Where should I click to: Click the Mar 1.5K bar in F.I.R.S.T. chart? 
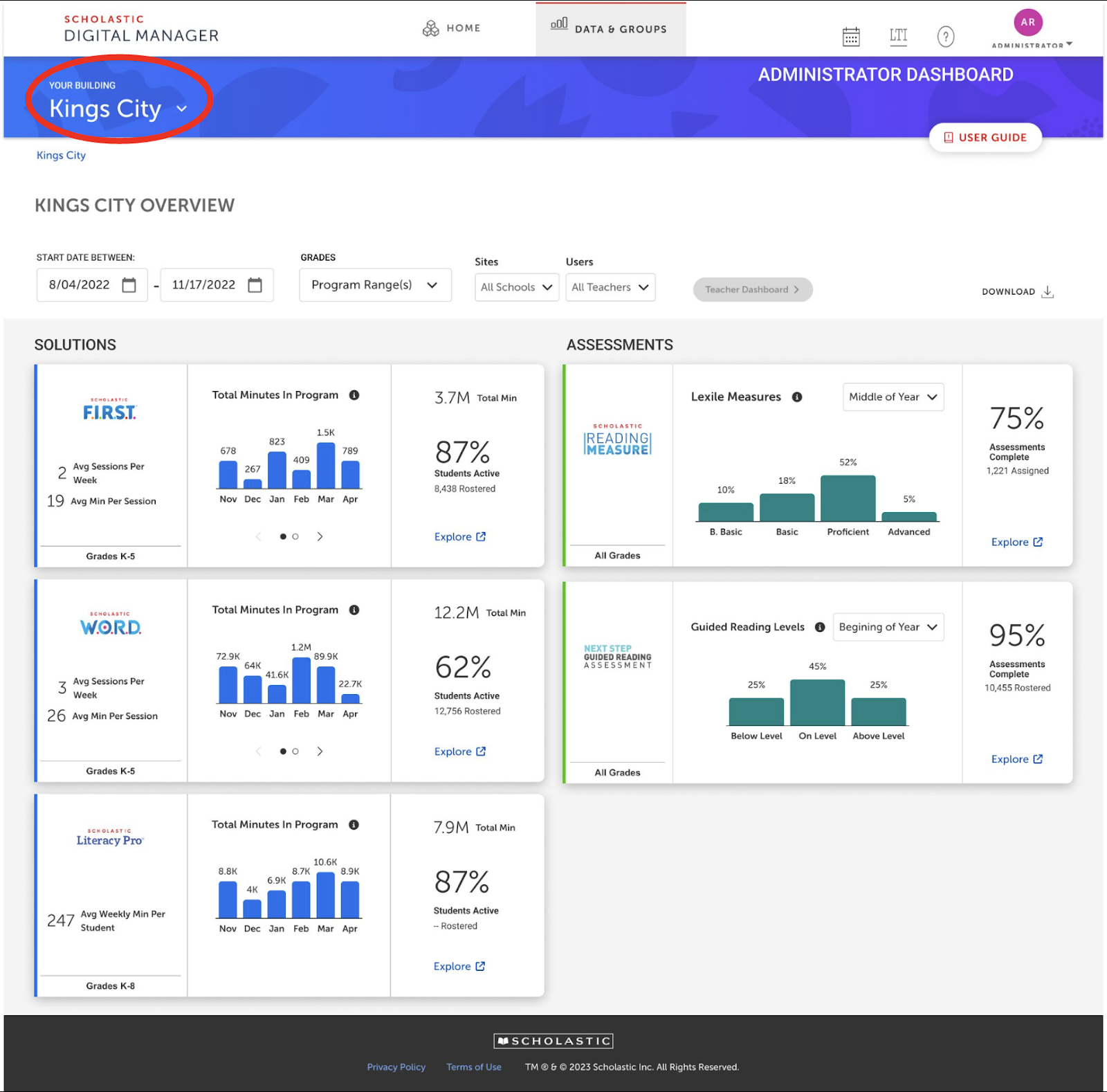(x=326, y=466)
